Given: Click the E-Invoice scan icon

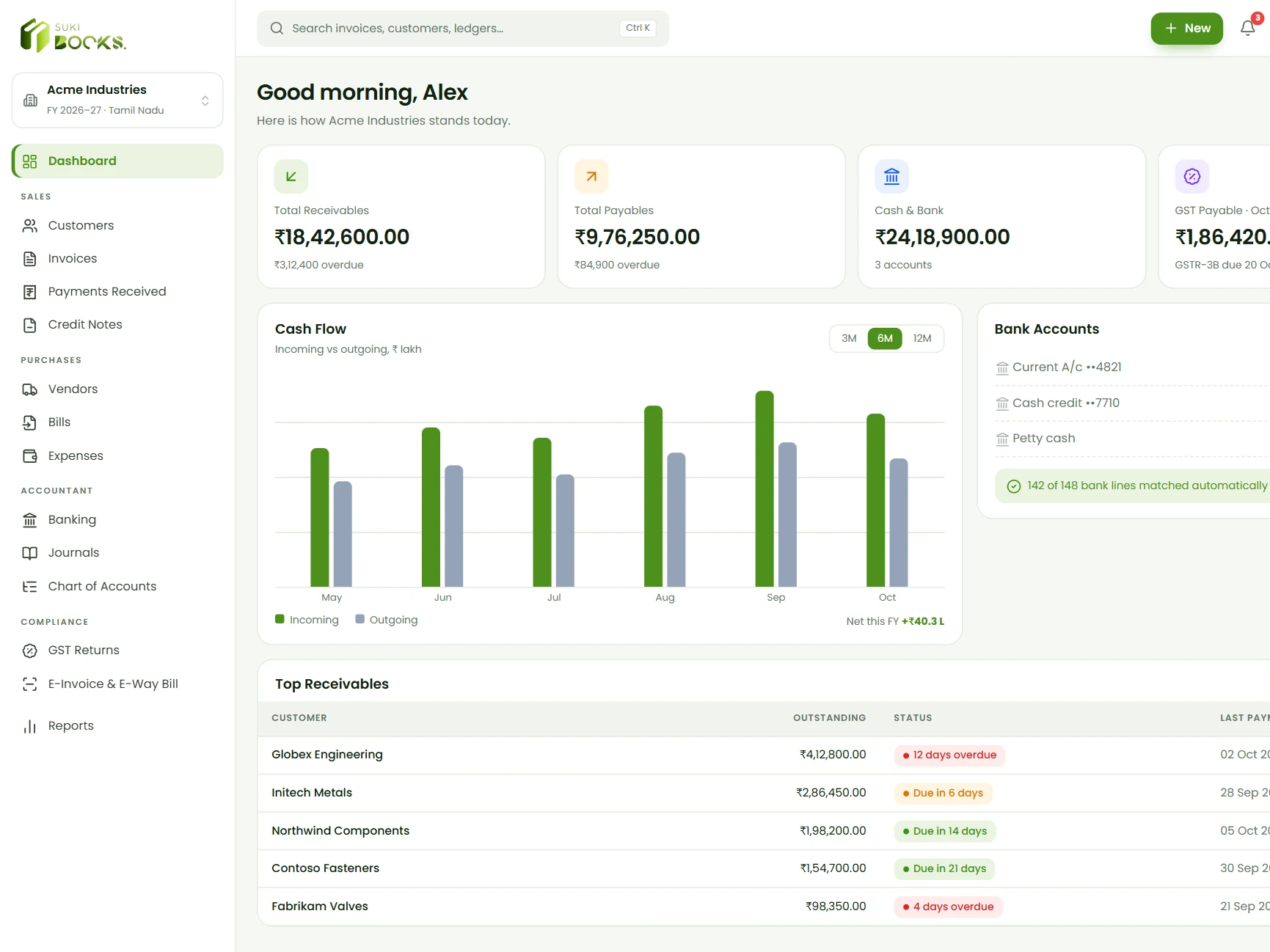Looking at the screenshot, I should pos(29,684).
